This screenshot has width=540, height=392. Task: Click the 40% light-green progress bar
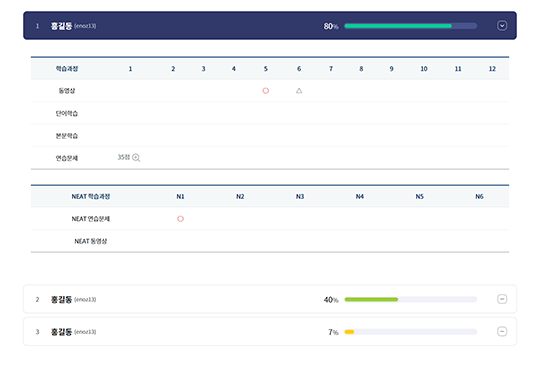[x=411, y=299]
